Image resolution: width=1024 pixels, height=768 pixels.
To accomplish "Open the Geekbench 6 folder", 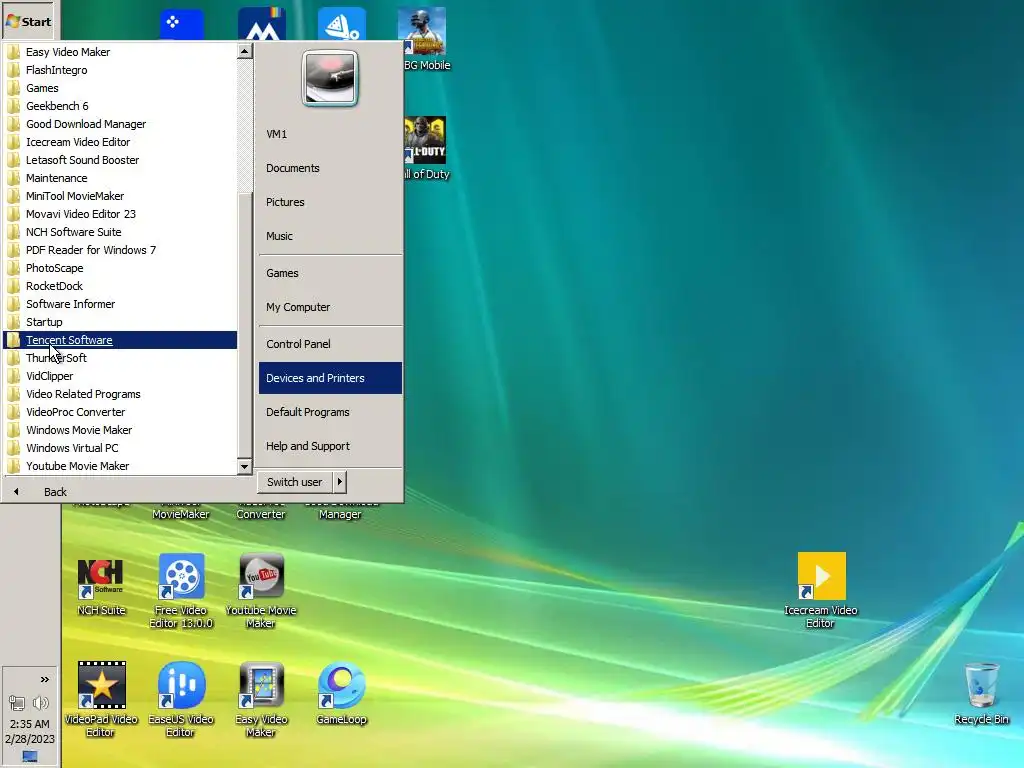I will coord(120,106).
